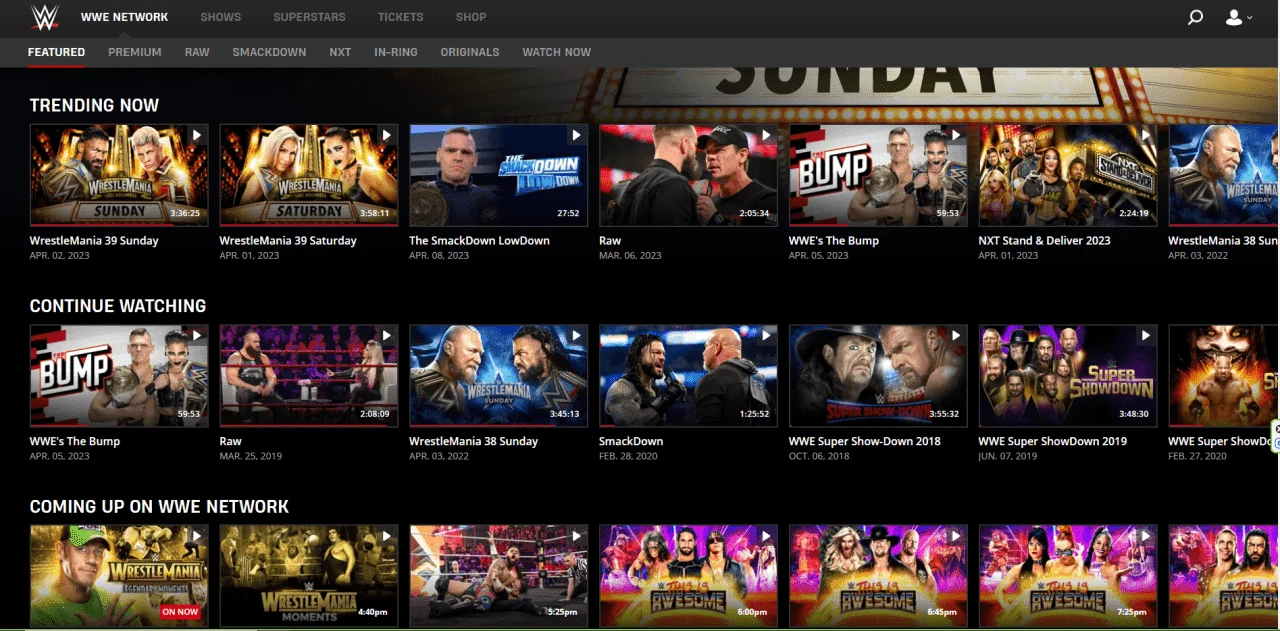Open the SmackDown title in Continue Watching
Image resolution: width=1280 pixels, height=631 pixels.
631,442
